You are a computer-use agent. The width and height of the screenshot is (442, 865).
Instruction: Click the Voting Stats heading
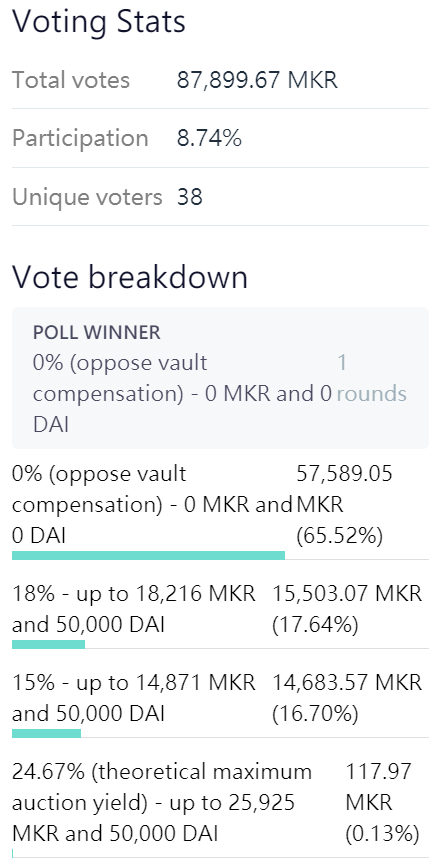tap(99, 23)
